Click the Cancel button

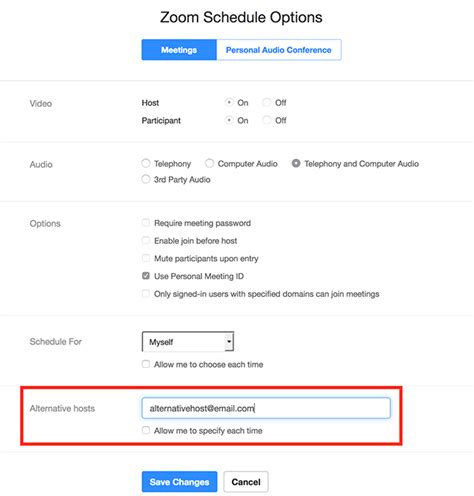(246, 482)
